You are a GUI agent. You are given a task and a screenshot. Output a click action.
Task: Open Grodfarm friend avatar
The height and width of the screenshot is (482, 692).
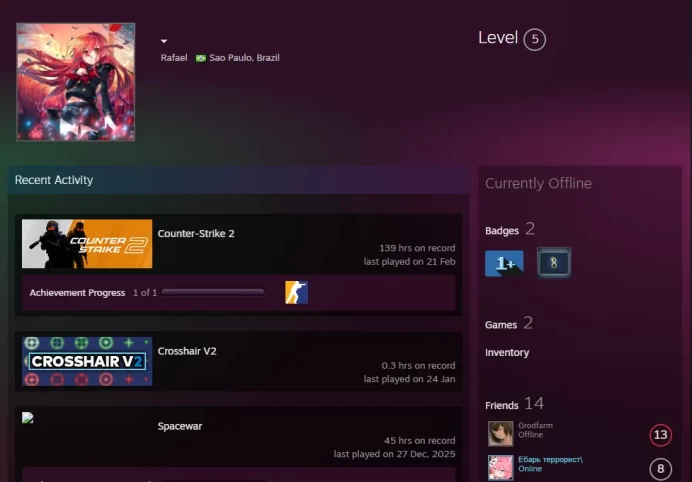[500, 433]
